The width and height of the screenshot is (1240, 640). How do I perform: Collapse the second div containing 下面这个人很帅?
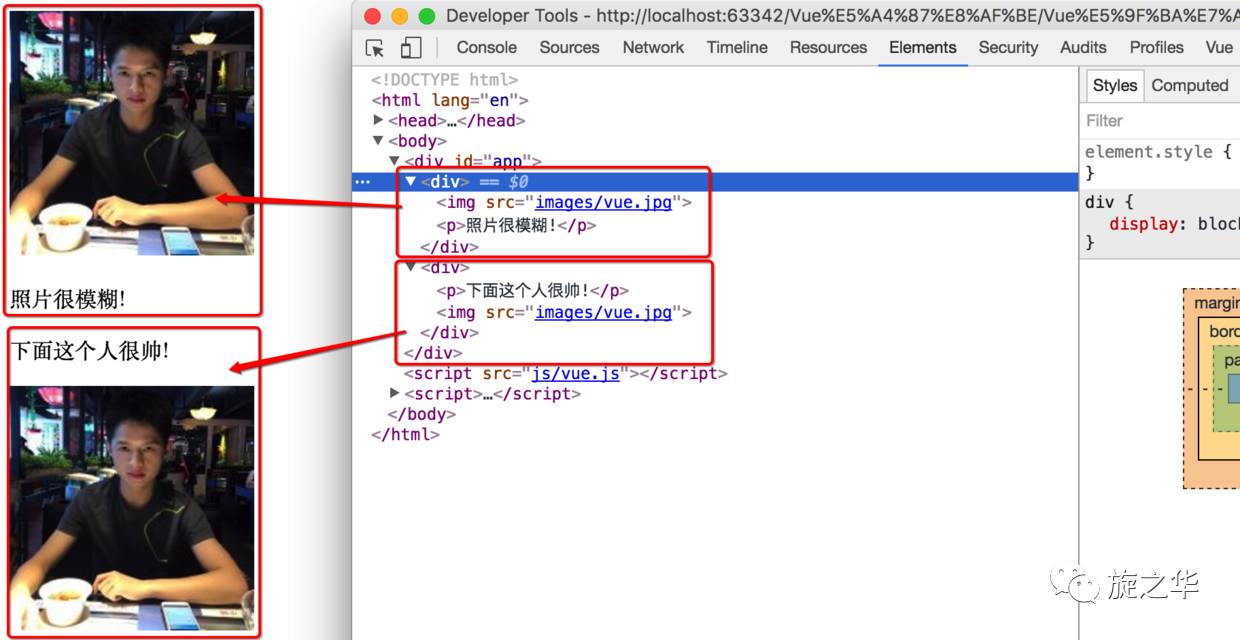click(x=411, y=267)
